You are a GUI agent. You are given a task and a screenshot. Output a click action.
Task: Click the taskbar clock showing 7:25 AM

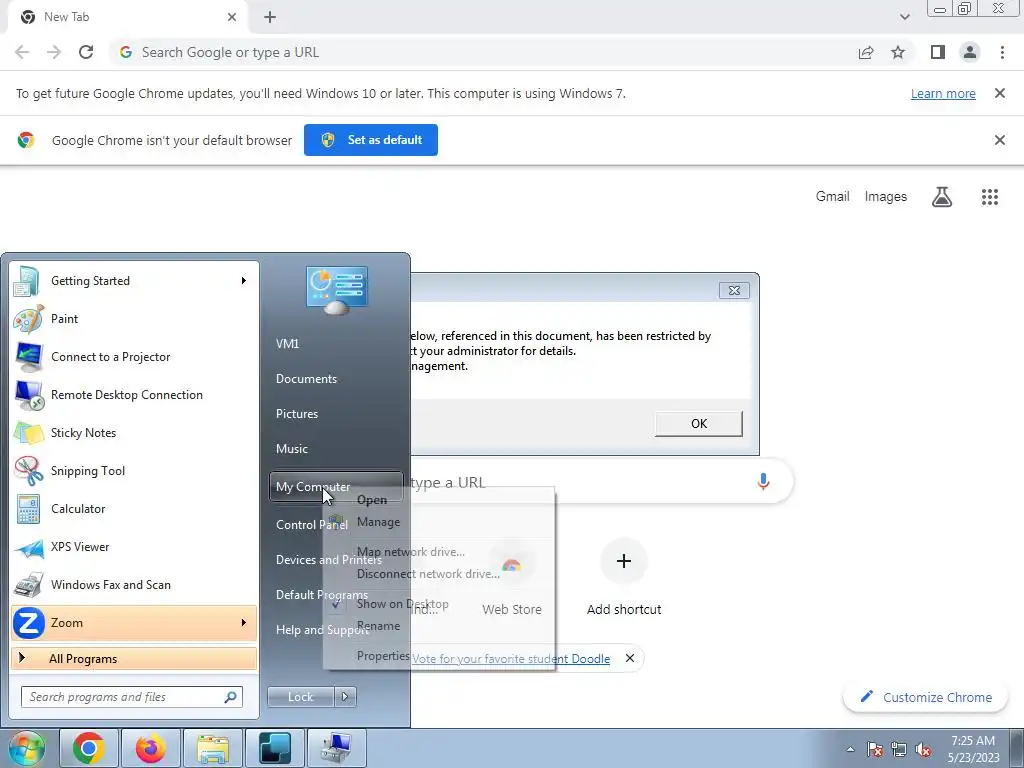973,749
